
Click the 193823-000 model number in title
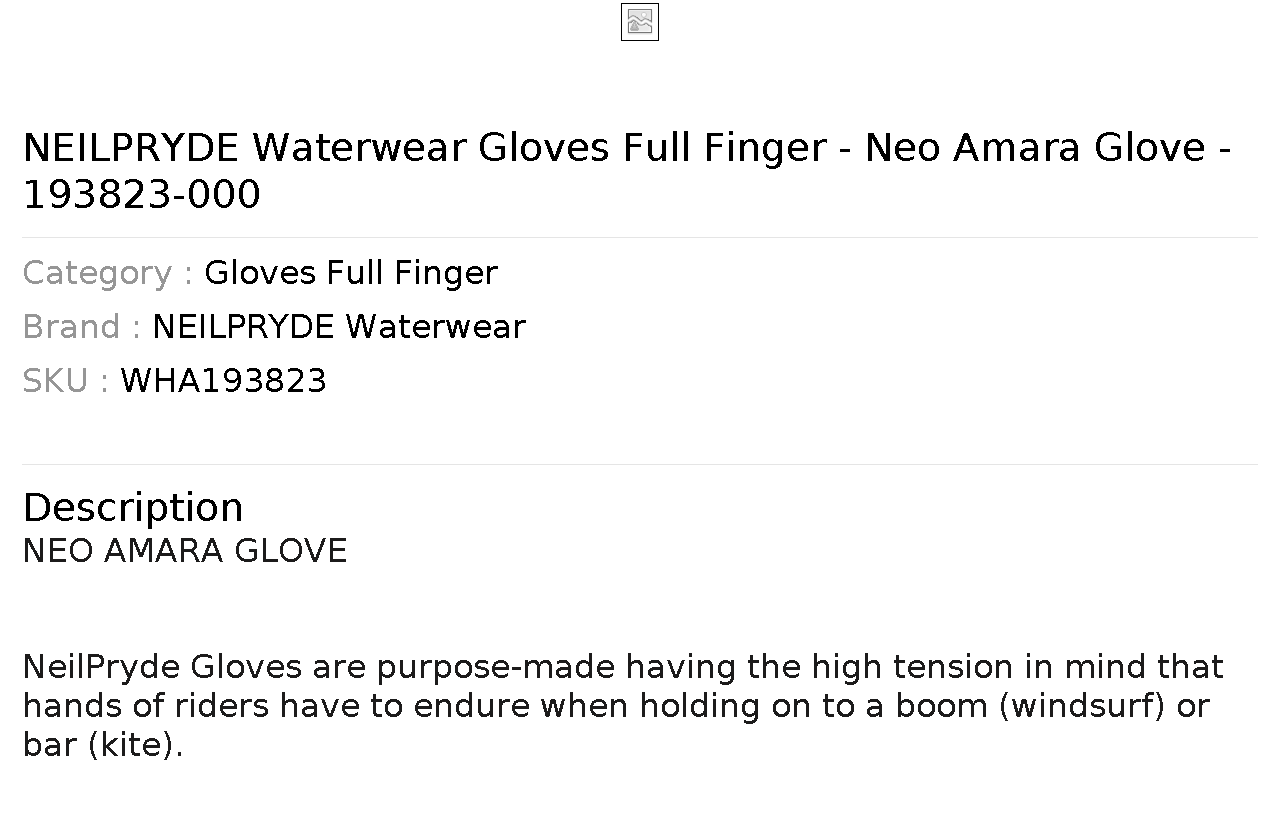click(x=141, y=195)
